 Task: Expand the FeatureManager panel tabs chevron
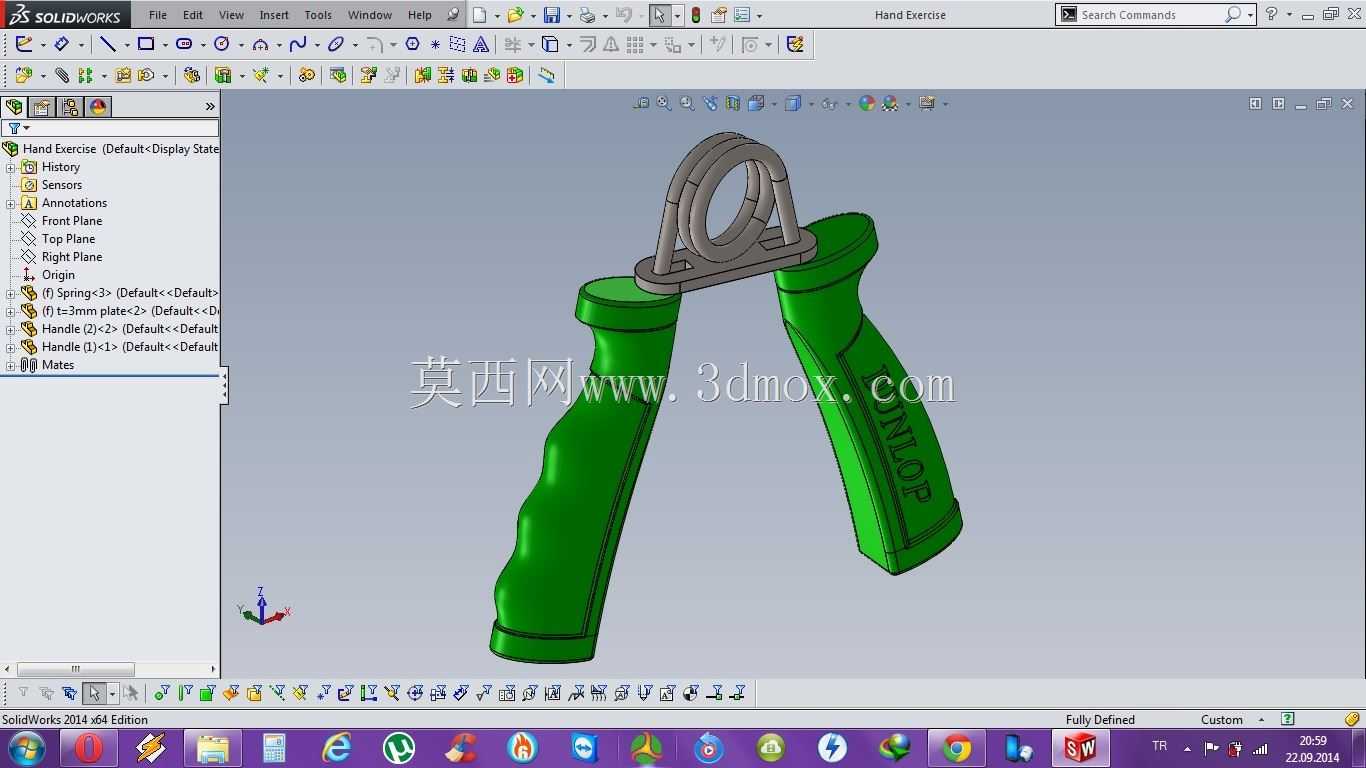coord(210,107)
